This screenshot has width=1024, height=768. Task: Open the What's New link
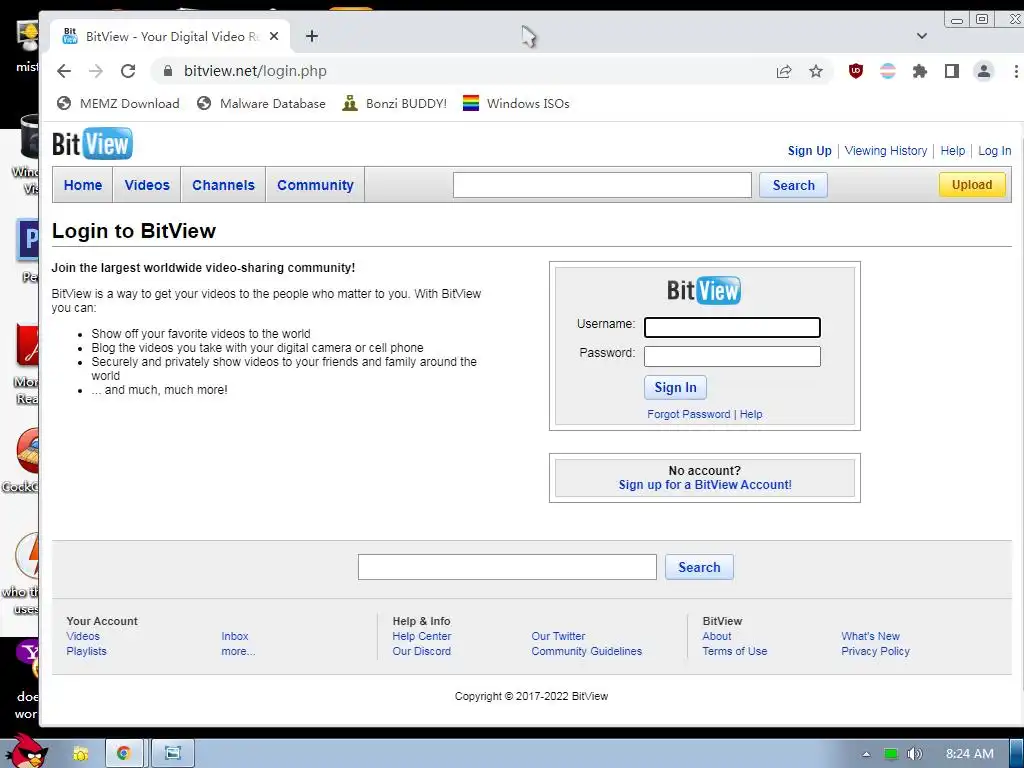(x=871, y=636)
